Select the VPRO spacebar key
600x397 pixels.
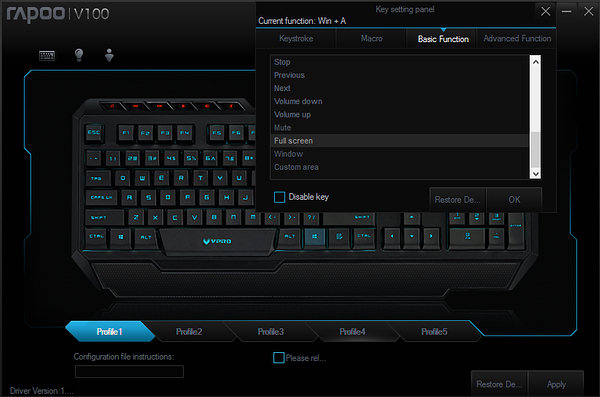pyautogui.click(x=217, y=241)
